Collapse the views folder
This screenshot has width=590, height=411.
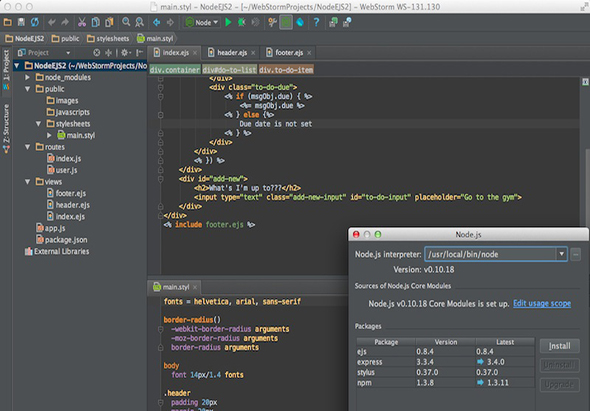tap(27, 182)
